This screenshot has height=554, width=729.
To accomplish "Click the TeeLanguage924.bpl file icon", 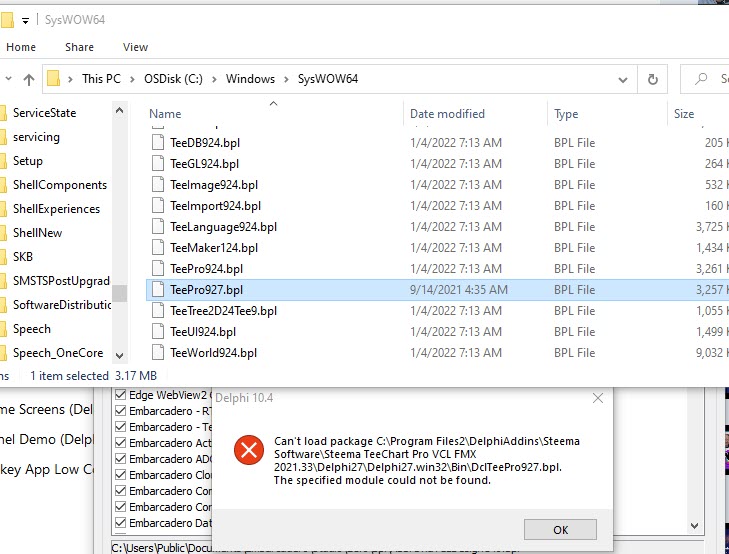I will point(158,226).
